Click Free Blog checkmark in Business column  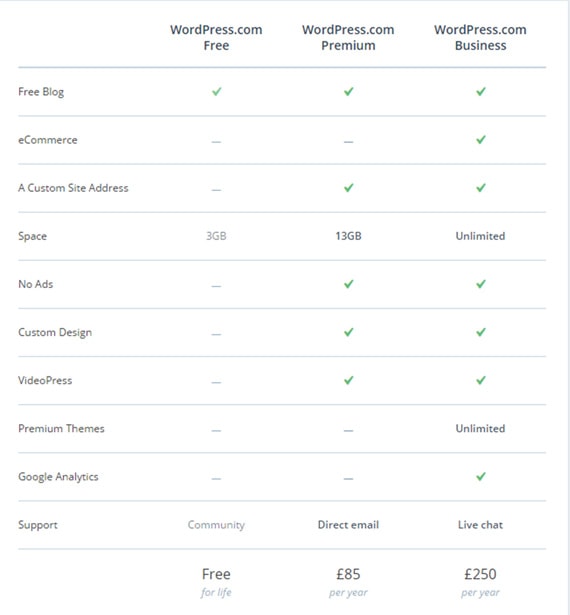pos(481,92)
